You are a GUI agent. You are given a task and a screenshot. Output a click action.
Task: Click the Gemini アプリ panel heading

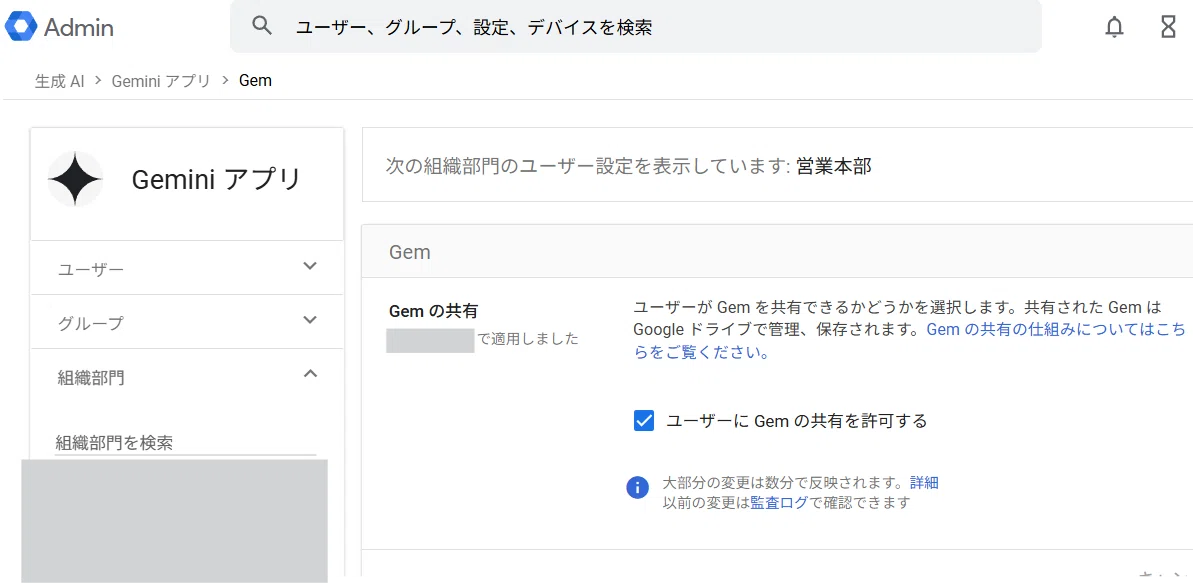(x=216, y=179)
